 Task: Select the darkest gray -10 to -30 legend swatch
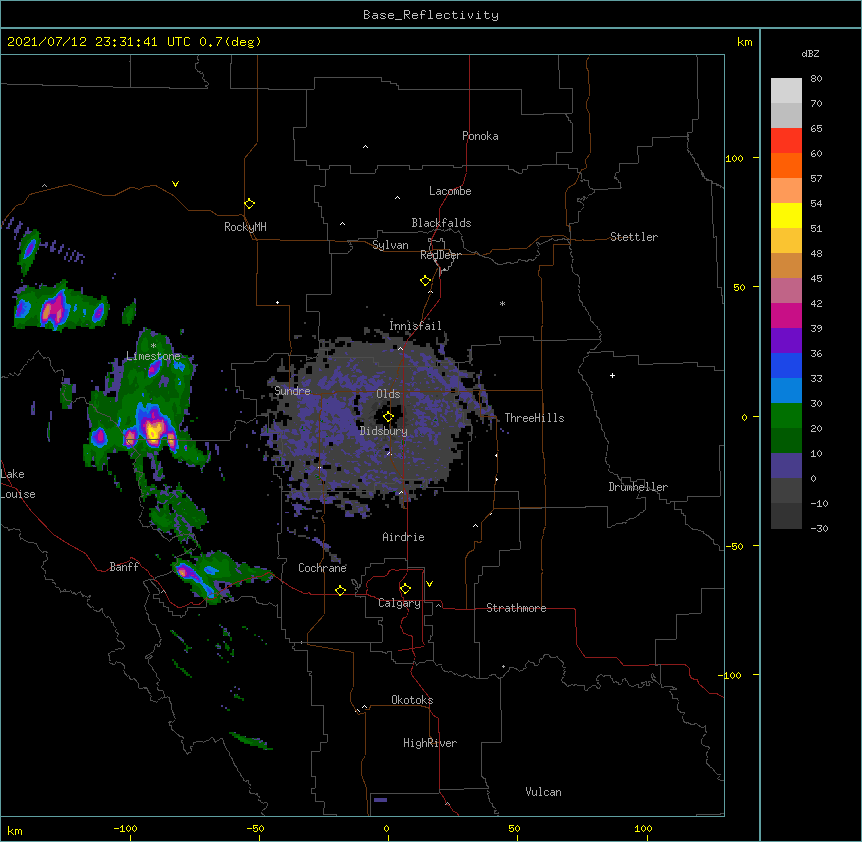tap(786, 516)
